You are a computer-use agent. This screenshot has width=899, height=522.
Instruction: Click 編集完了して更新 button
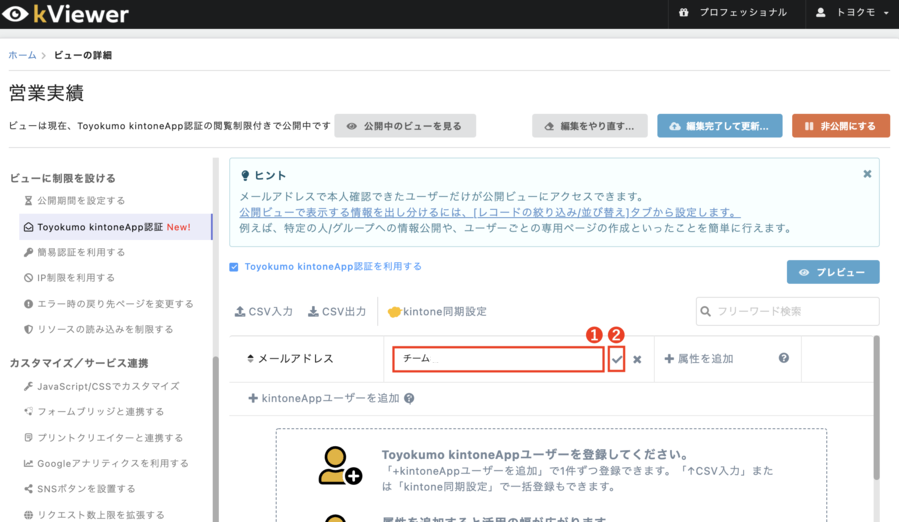[x=720, y=126]
